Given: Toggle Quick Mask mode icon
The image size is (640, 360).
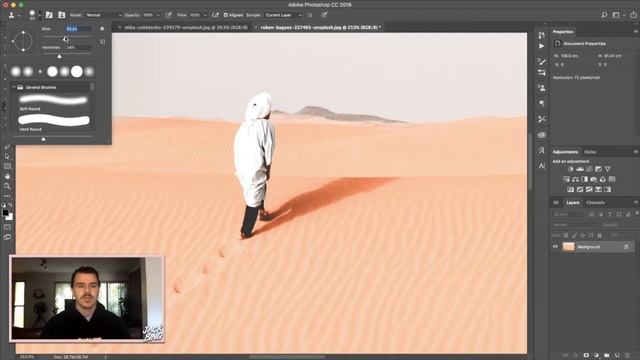Looking at the screenshot, I should point(7,227).
